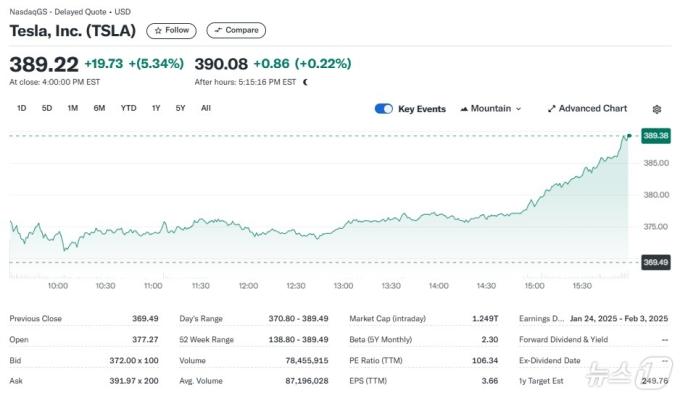This screenshot has width=680, height=398.
Task: Click Avg. Volume value 87,196,028
Action: coord(307,381)
